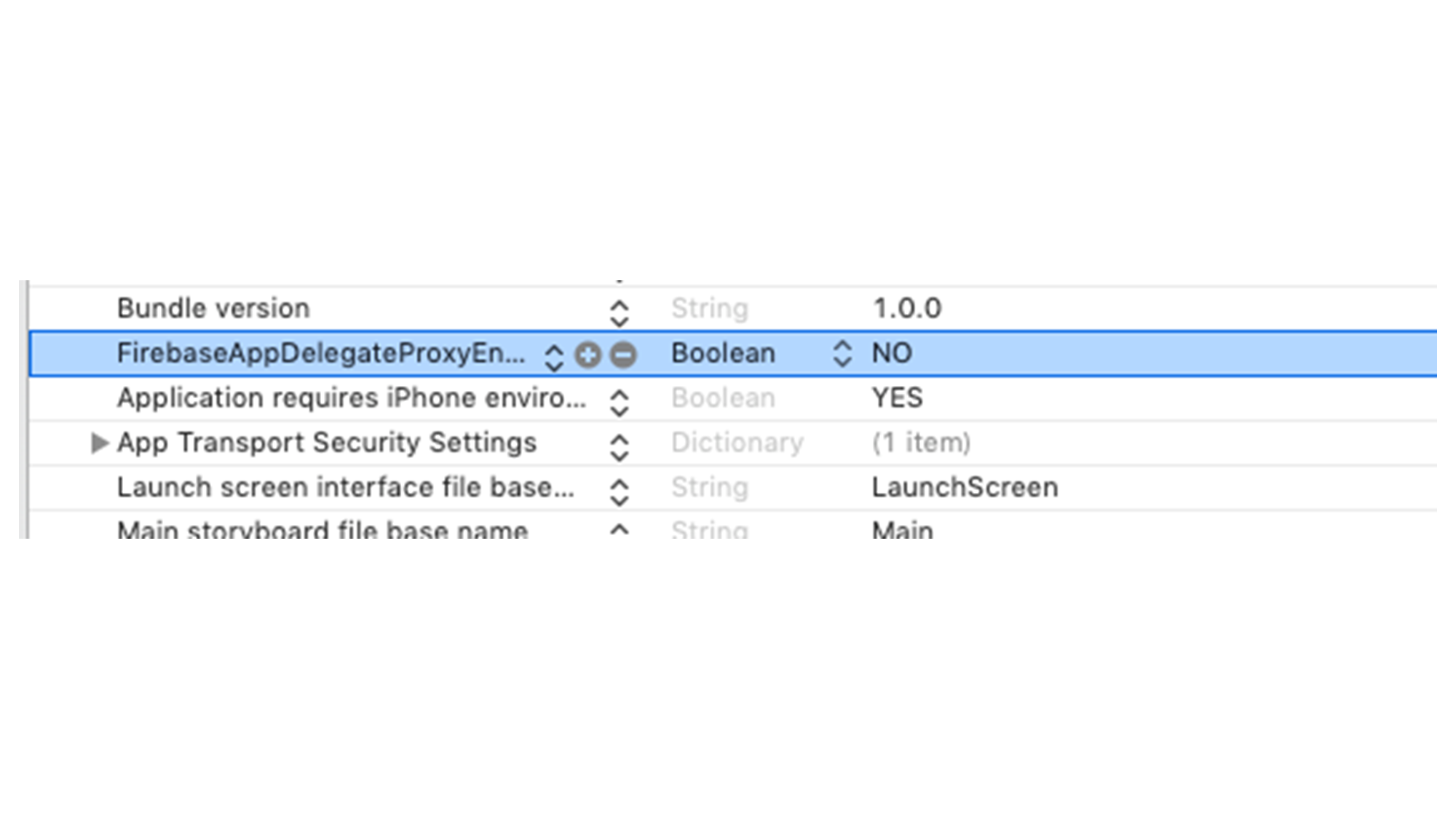The image size is (1456, 819).
Task: Click the YES value of iPhone environment
Action: click(x=897, y=398)
